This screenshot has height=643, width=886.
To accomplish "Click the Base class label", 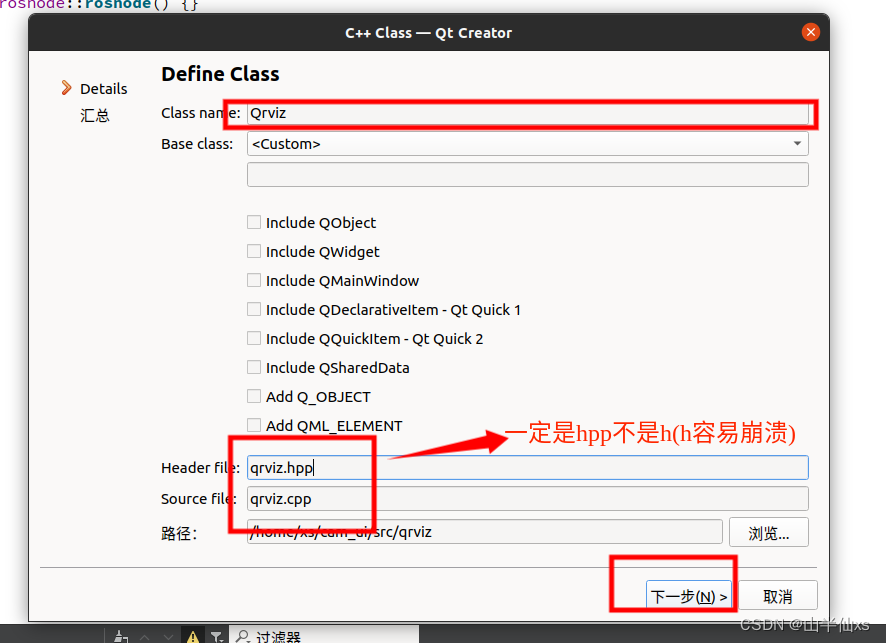I will click(197, 144).
